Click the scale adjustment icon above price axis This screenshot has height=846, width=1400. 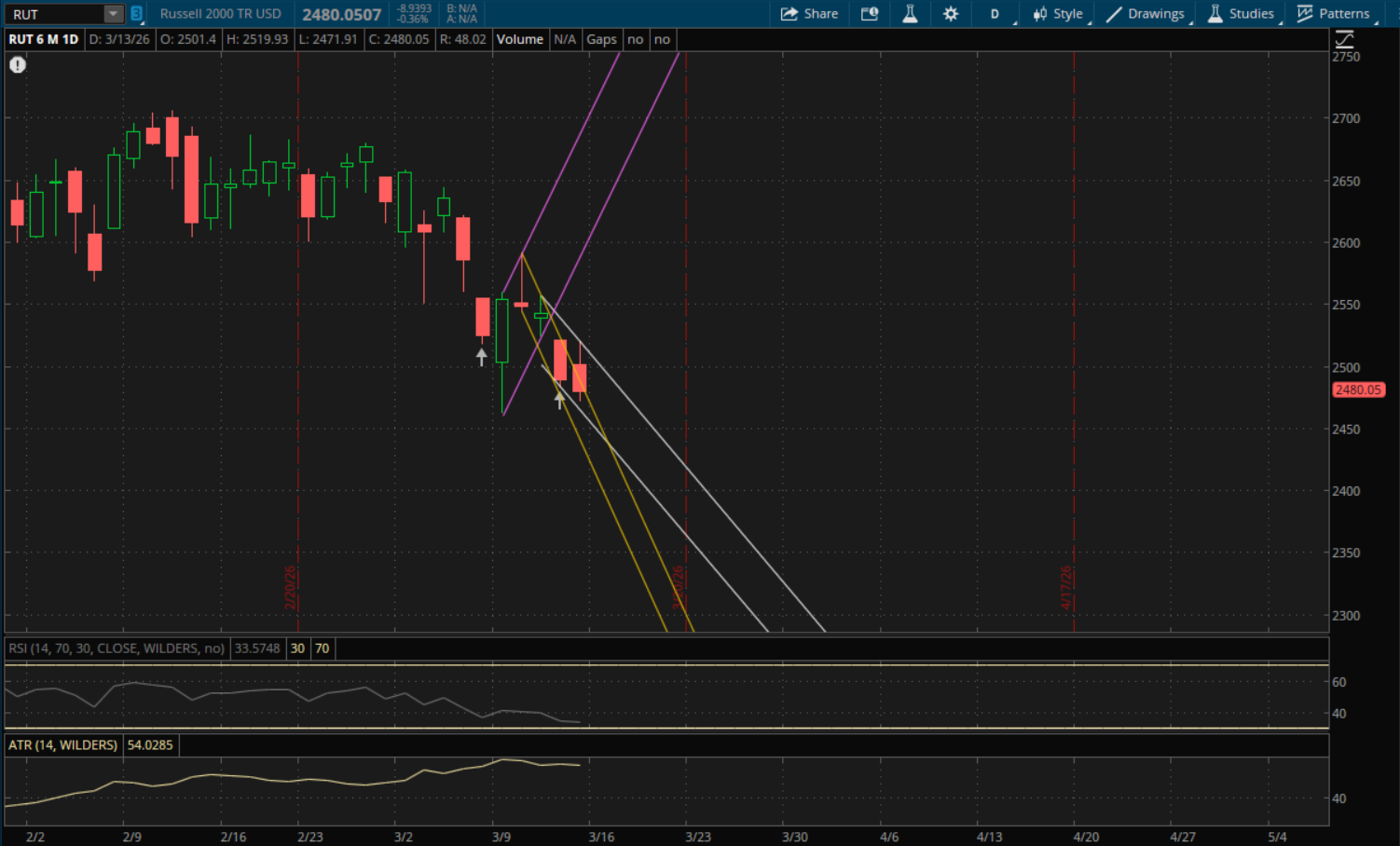1344,39
